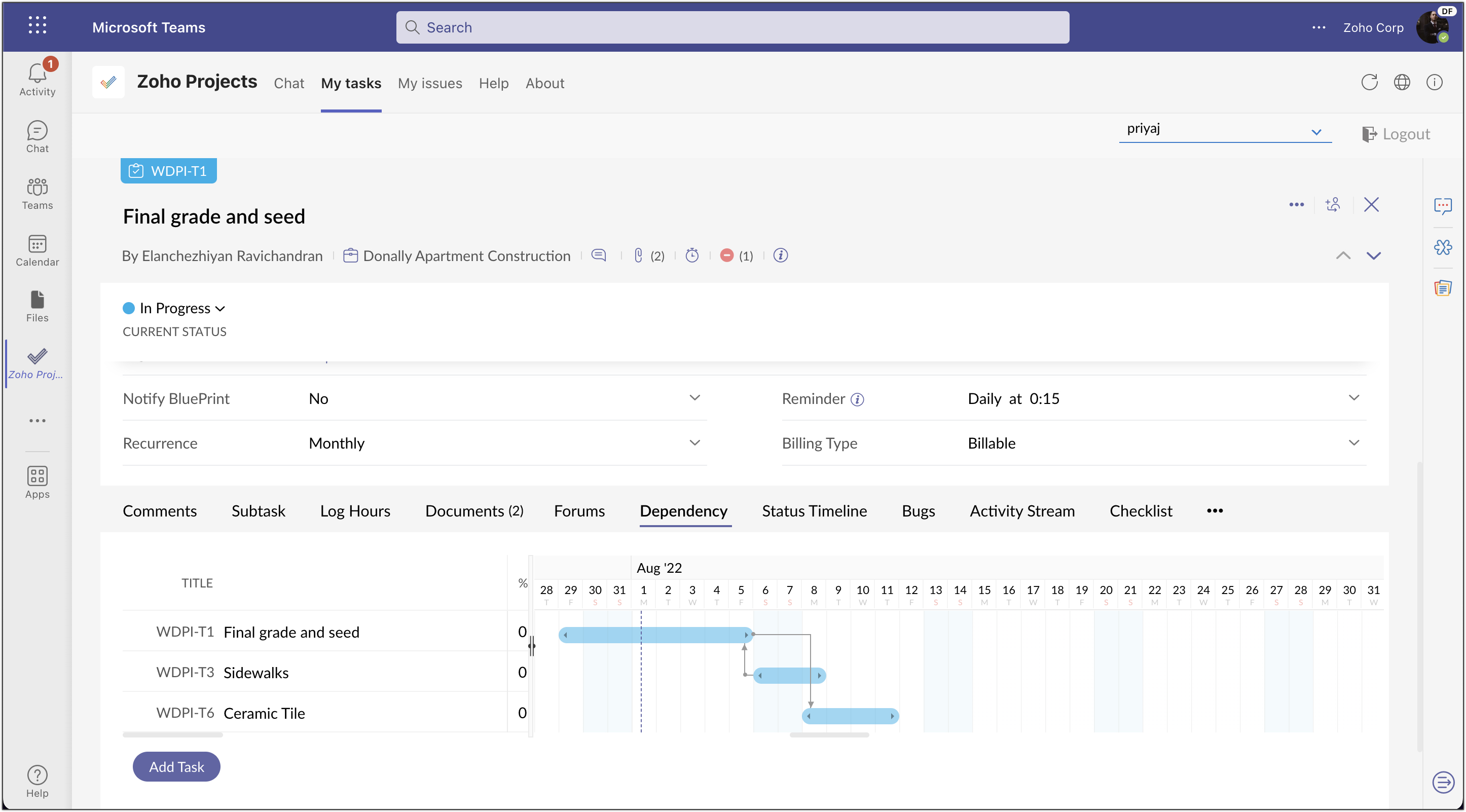The image size is (1466, 812).
Task: Open the In Progress status dropdown
Action: coord(174,308)
